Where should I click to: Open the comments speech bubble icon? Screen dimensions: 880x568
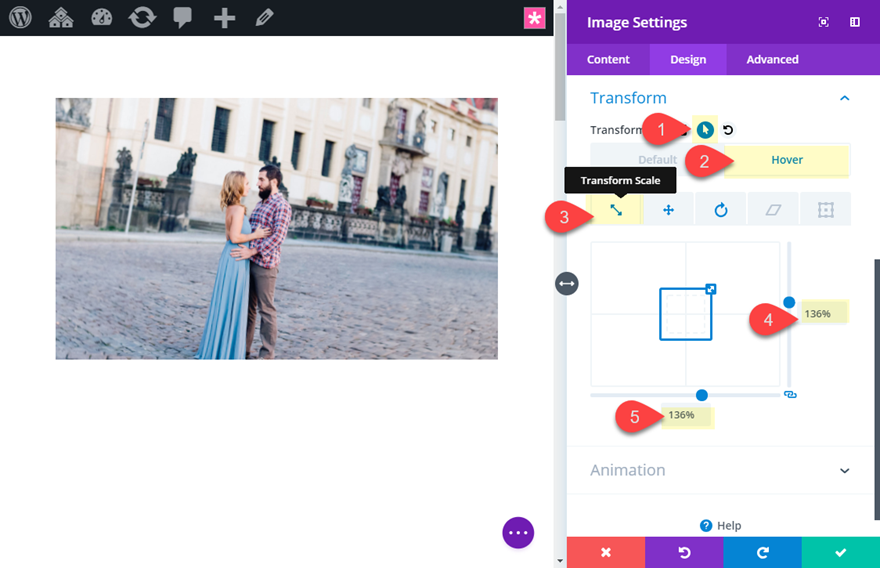point(182,18)
